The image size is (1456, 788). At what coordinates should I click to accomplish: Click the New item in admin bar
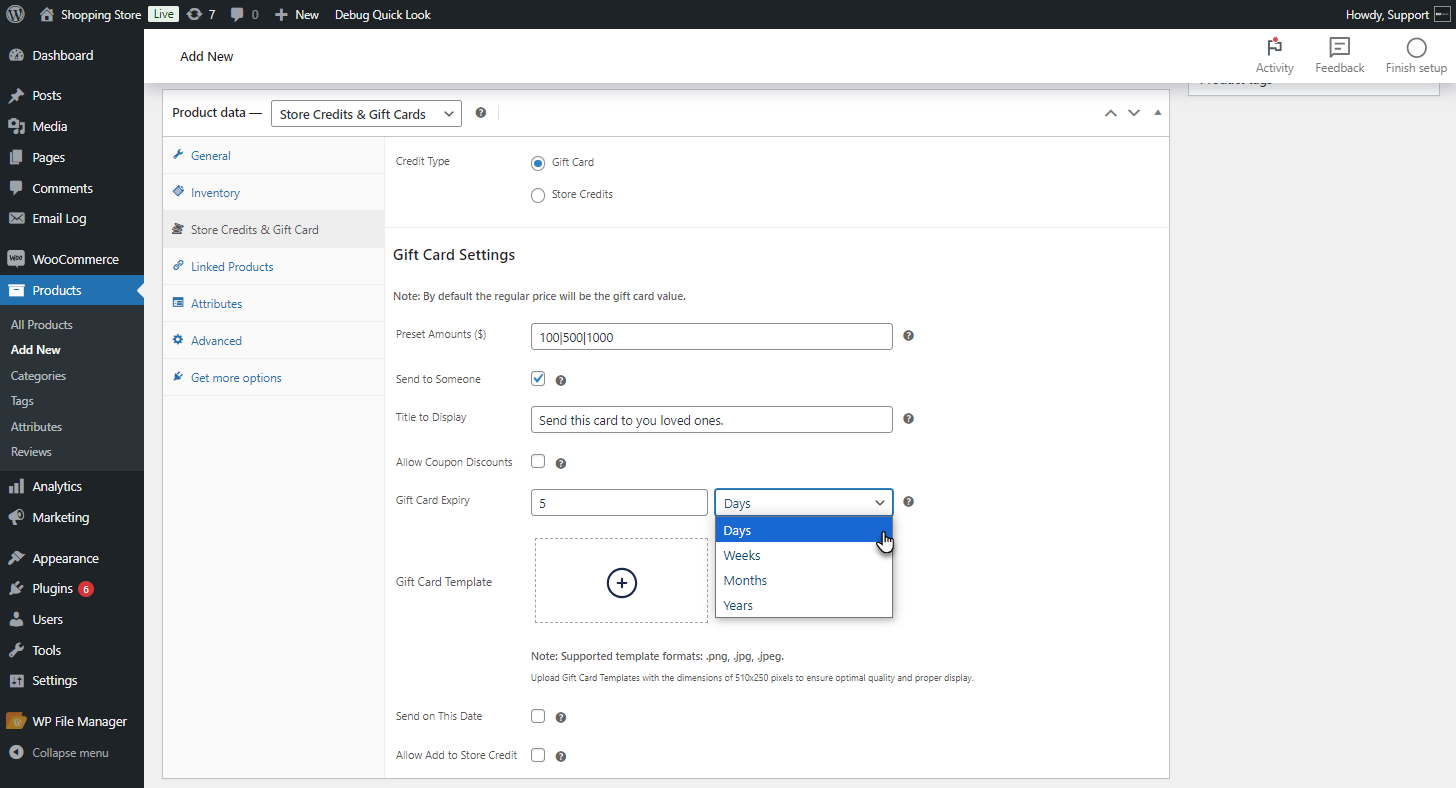point(296,15)
